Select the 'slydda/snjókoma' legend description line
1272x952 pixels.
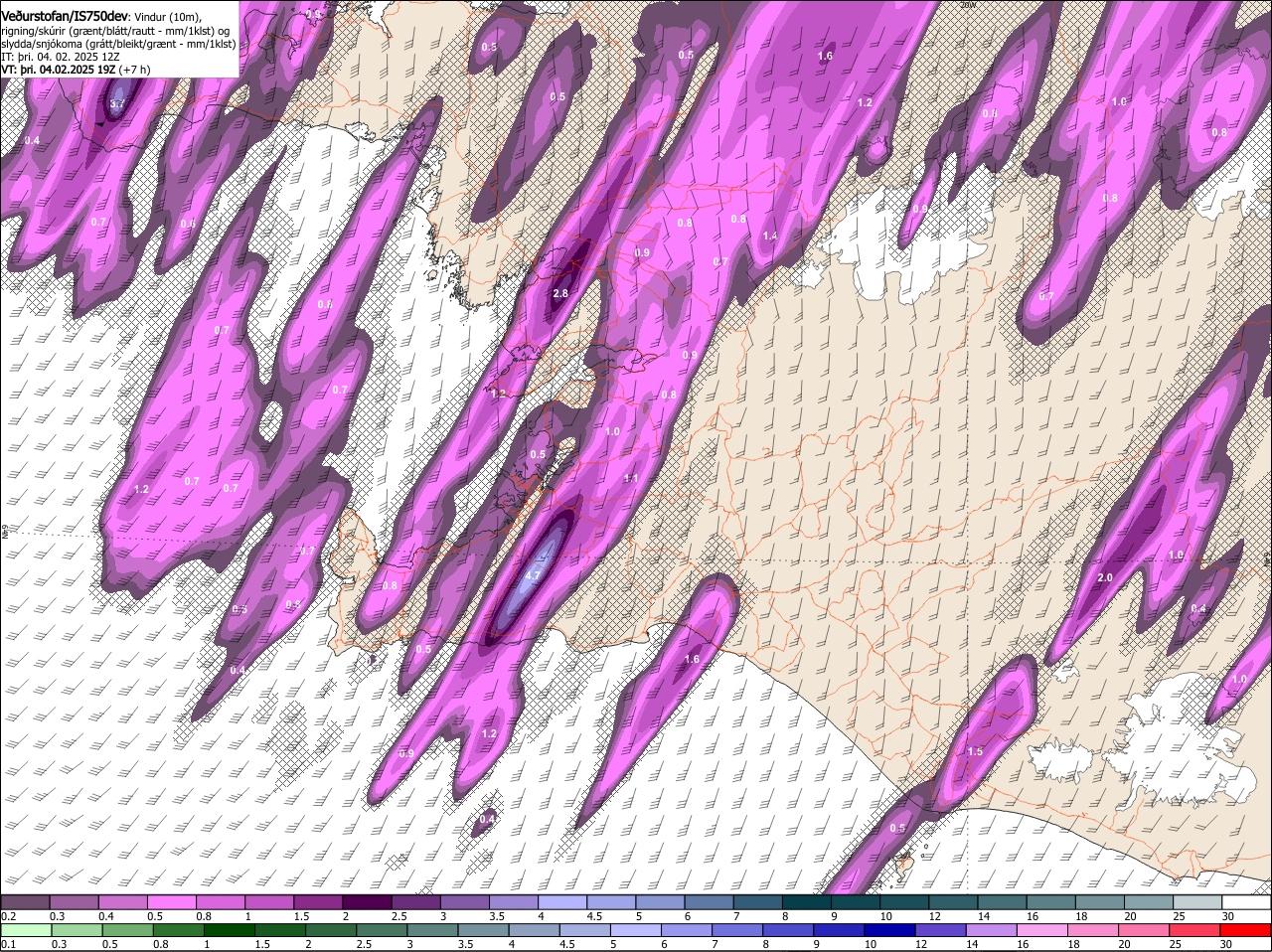pos(118,44)
